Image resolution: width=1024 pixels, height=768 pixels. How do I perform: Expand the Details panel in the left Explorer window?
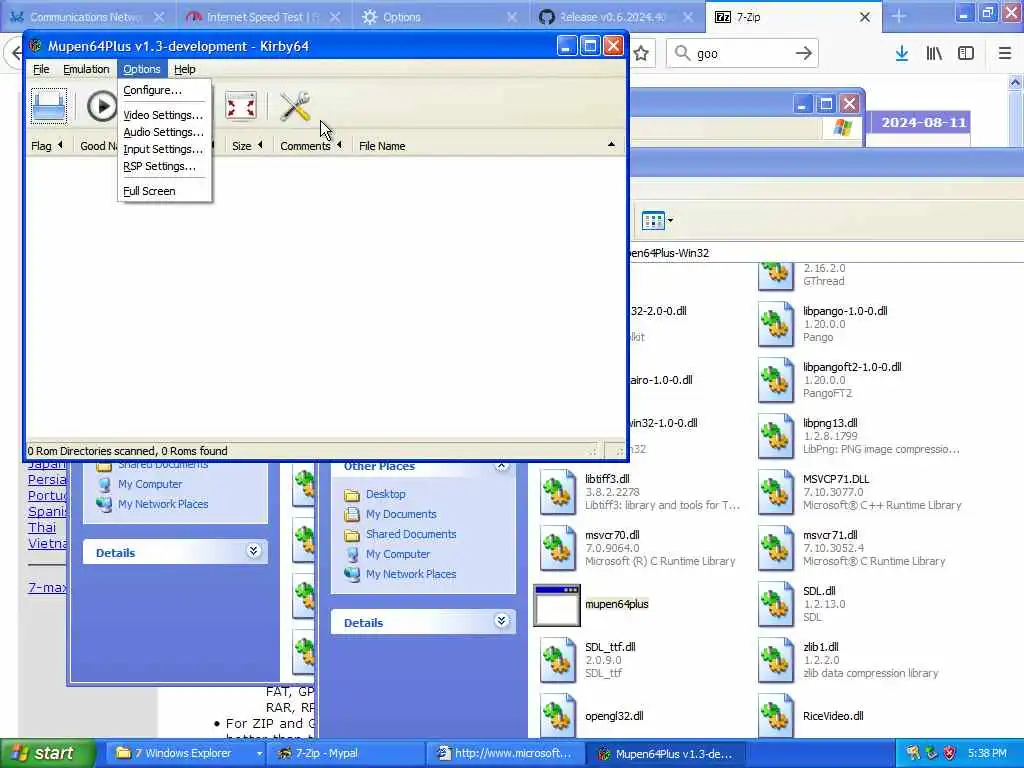[x=253, y=551]
